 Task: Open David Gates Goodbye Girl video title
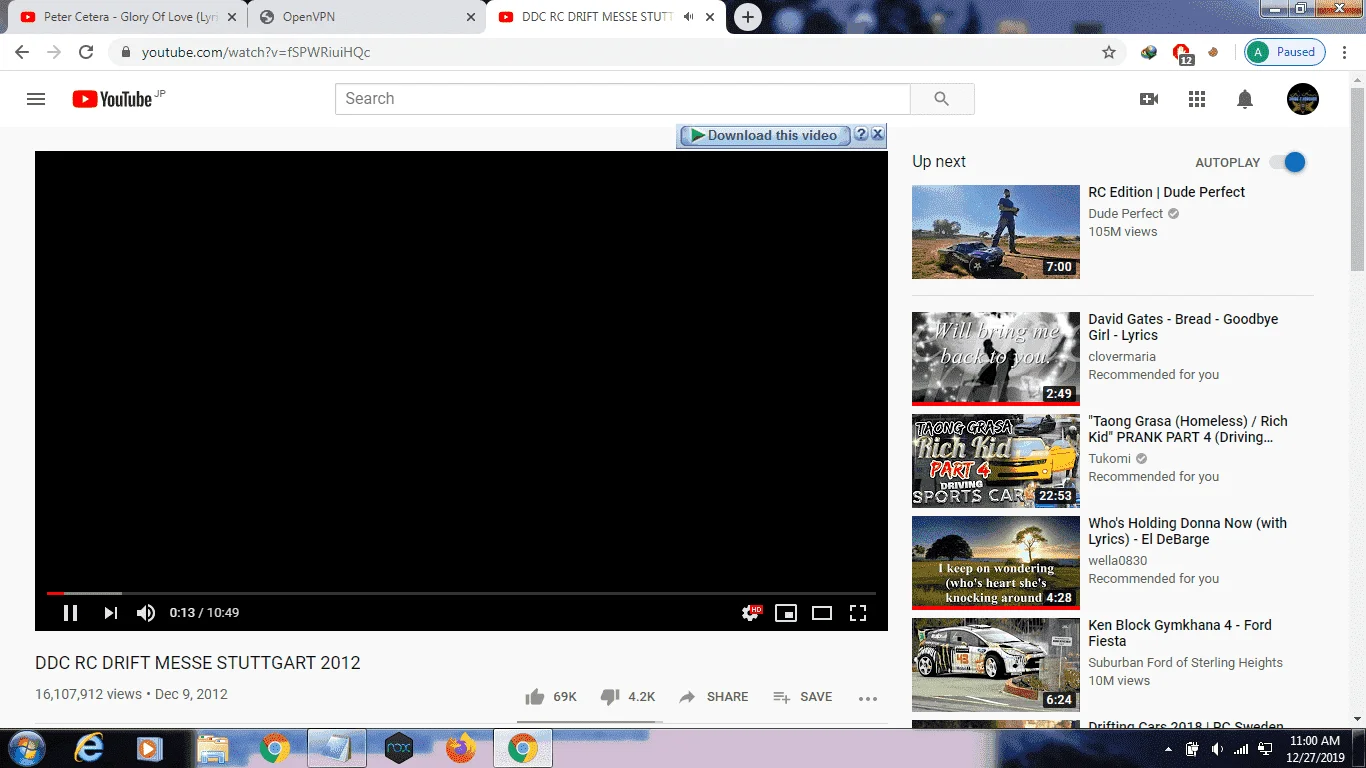coord(1183,327)
